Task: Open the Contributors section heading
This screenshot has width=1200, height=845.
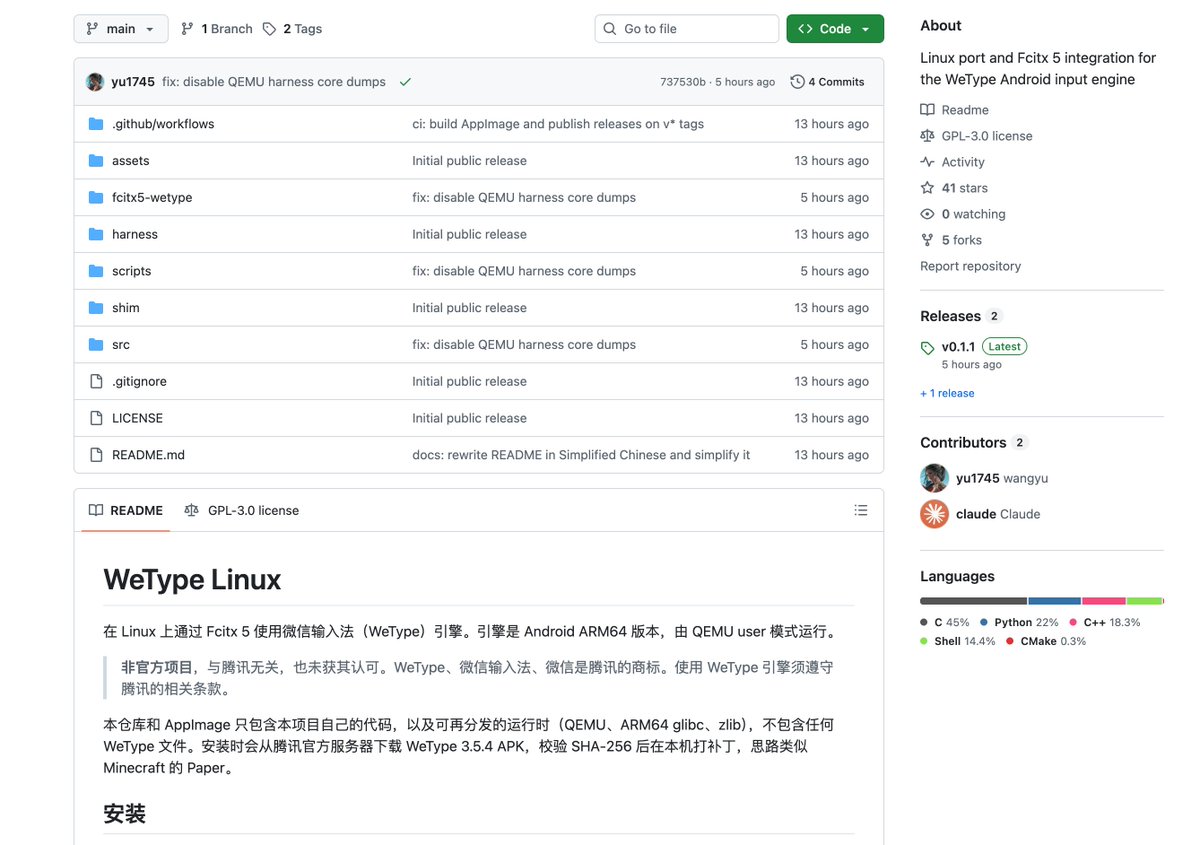Action: click(963, 442)
